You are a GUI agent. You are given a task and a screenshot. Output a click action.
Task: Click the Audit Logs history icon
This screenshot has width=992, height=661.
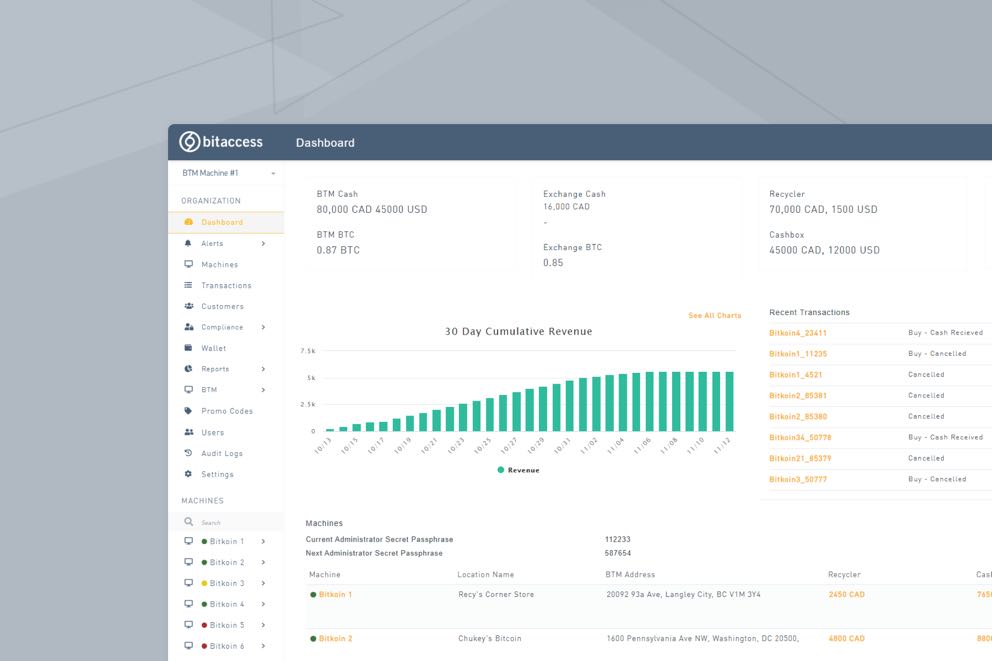pos(188,453)
